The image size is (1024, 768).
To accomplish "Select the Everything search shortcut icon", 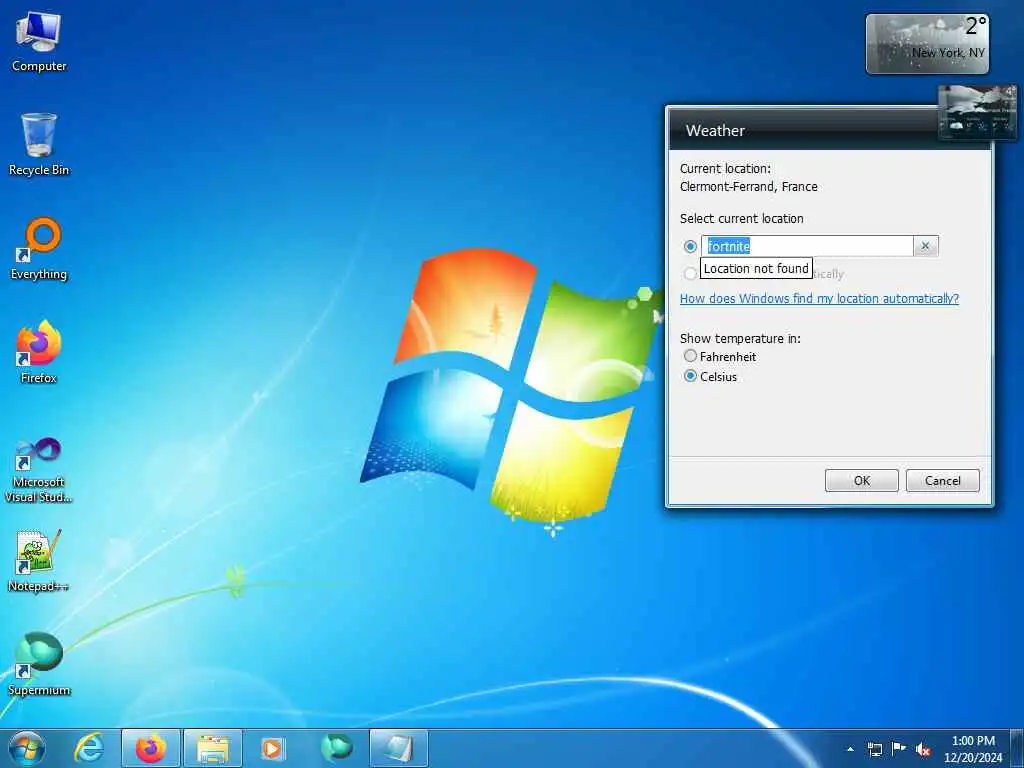I will (x=39, y=249).
